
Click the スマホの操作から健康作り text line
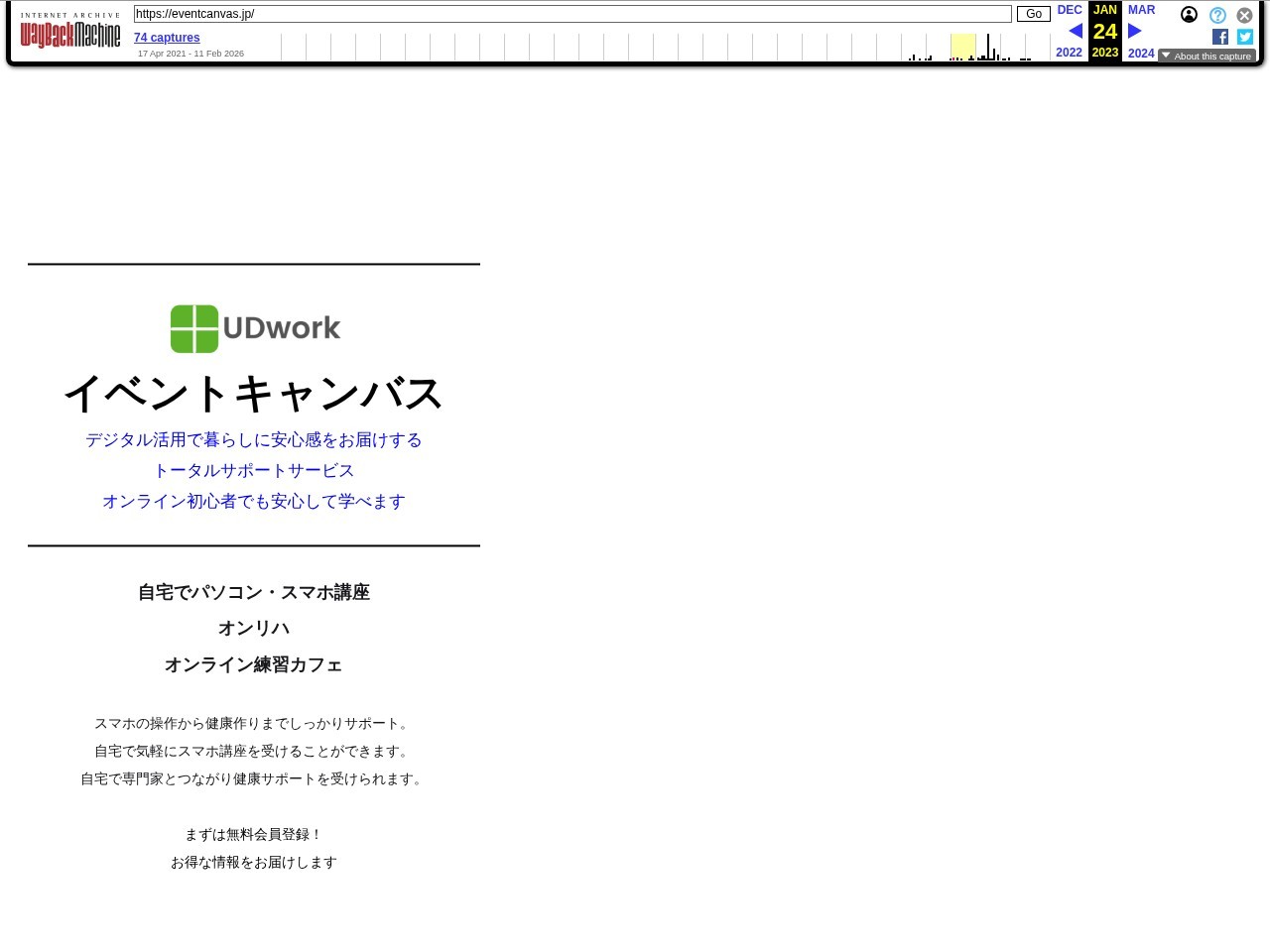[254, 724]
